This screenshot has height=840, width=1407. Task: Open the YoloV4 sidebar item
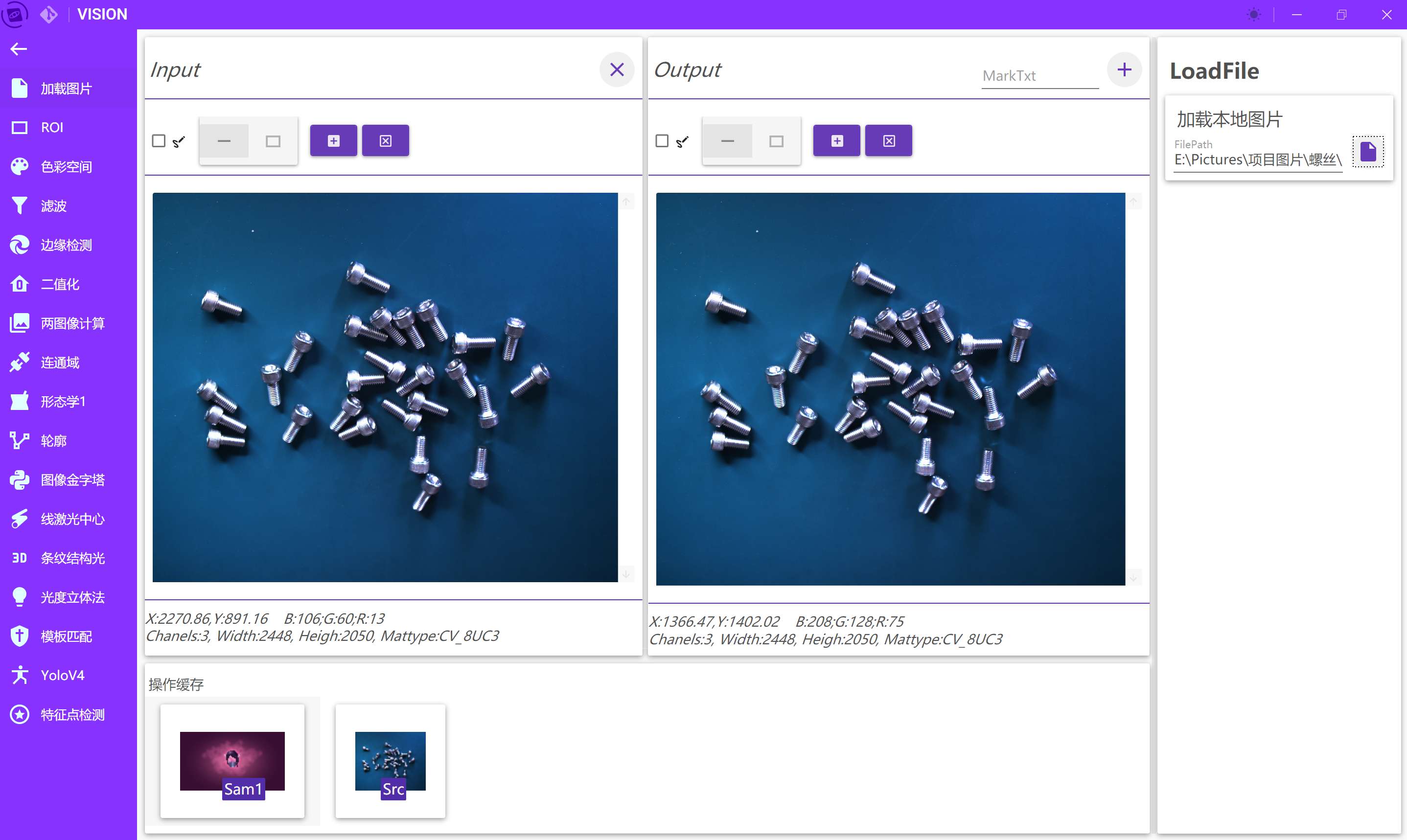62,675
